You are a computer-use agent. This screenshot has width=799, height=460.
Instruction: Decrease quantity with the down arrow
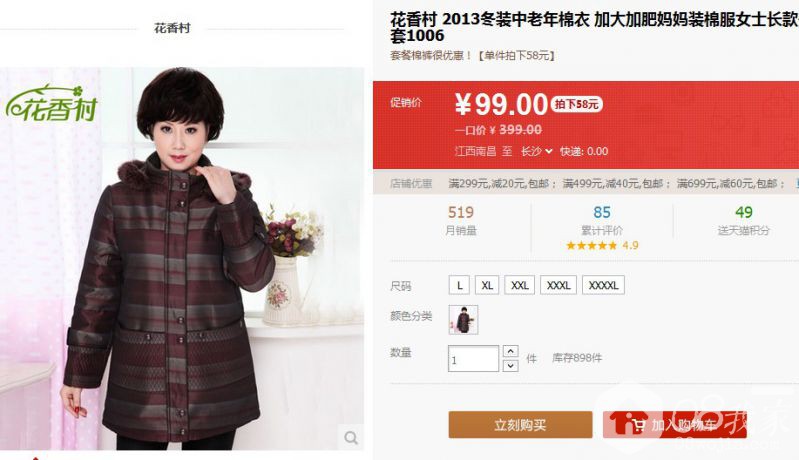tap(511, 365)
